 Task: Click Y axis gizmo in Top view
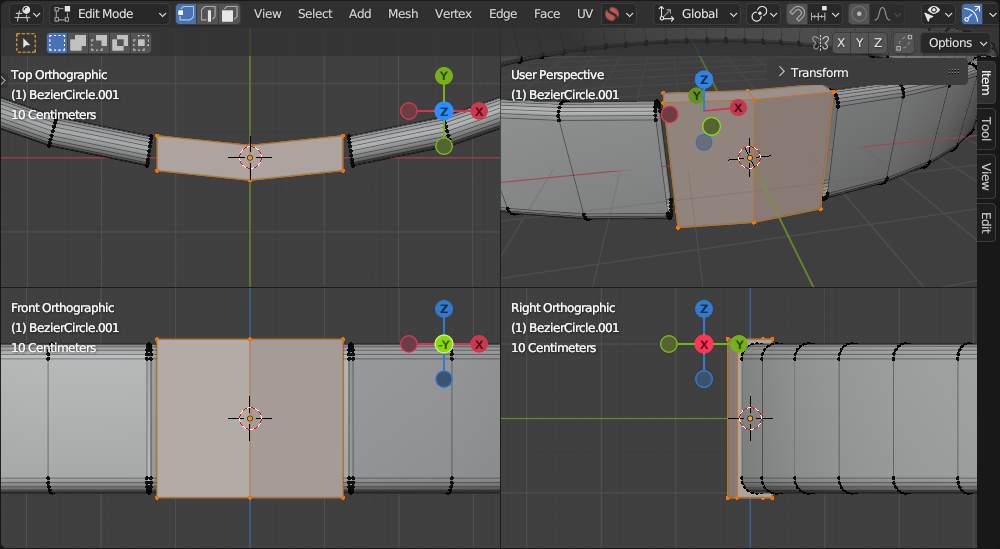coord(444,77)
